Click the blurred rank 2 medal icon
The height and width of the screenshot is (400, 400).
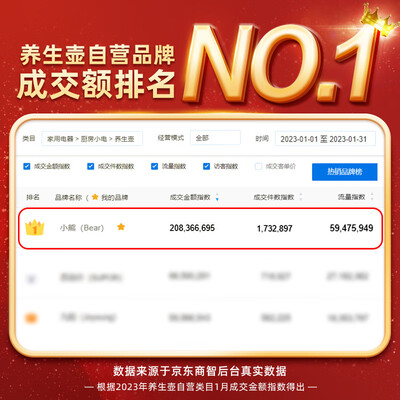click(31, 278)
